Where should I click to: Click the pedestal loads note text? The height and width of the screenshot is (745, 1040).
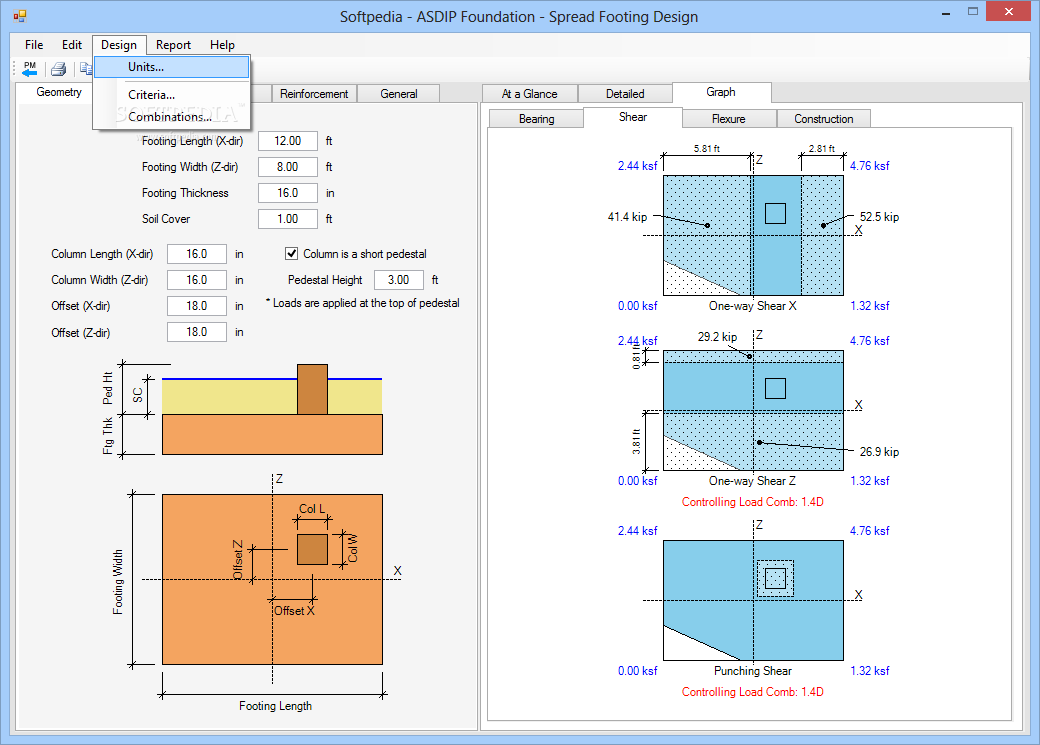coord(362,303)
